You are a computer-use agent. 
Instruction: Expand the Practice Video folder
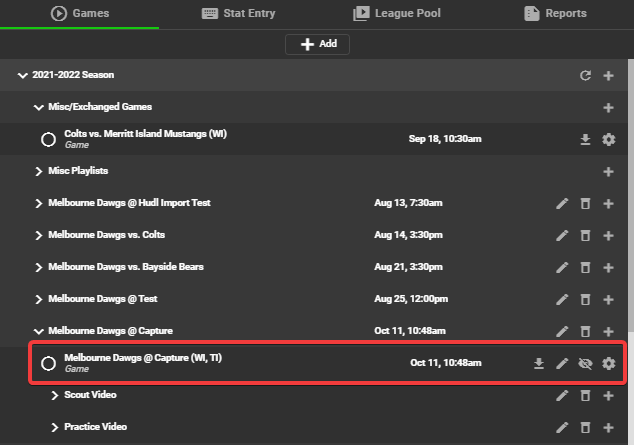click(55, 427)
